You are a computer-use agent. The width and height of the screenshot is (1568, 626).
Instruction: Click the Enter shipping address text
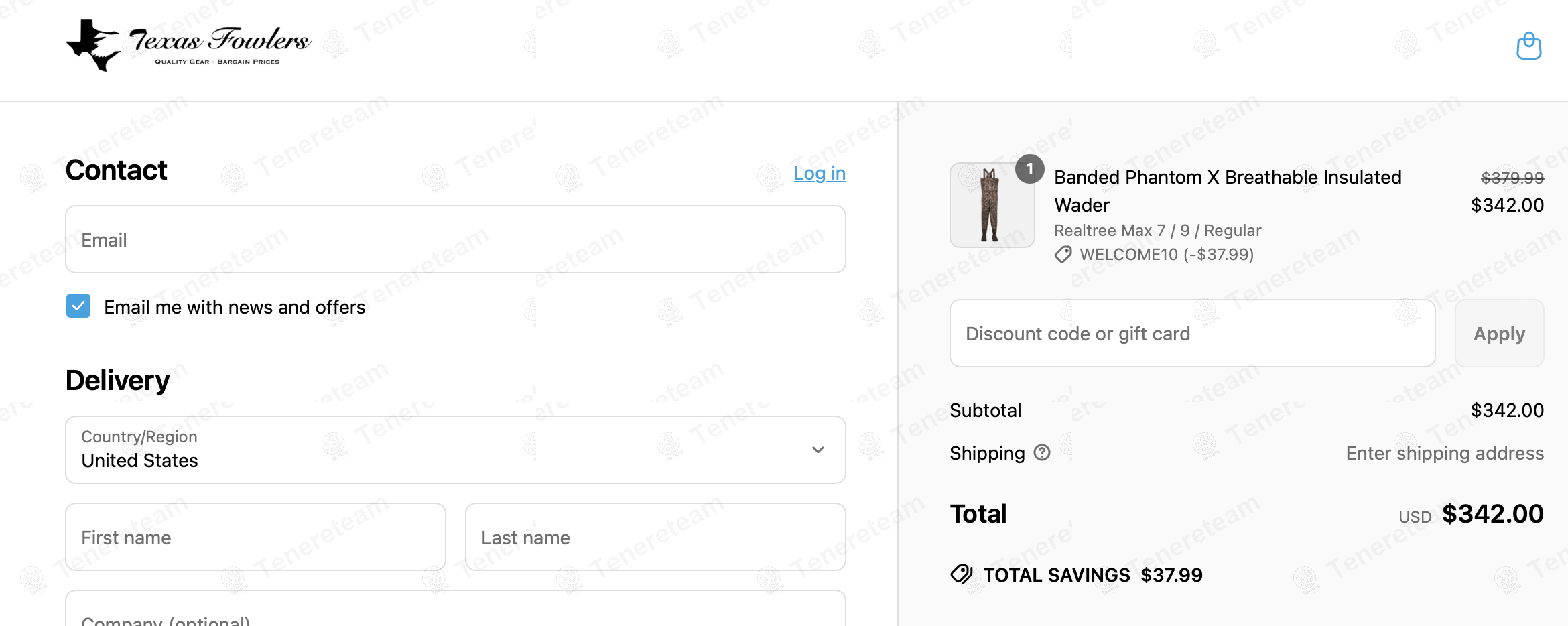pos(1444,454)
